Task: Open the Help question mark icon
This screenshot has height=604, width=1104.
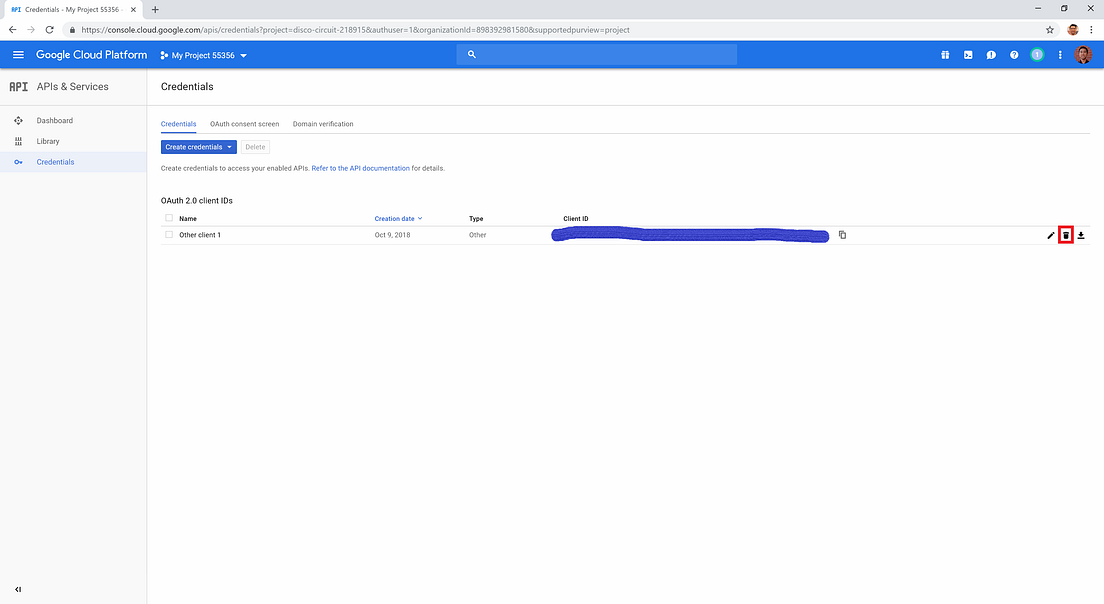Action: (1014, 55)
